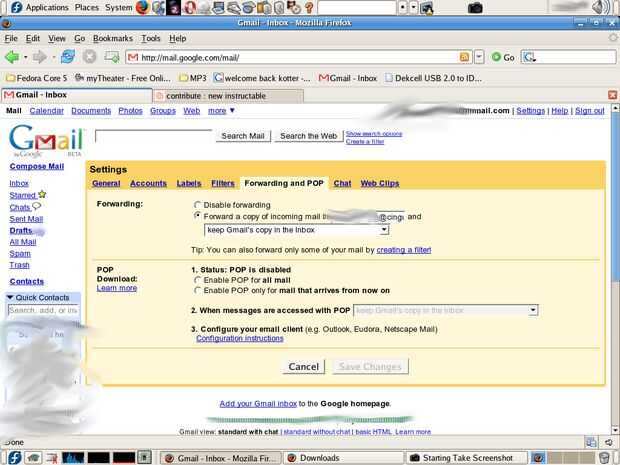Viewport: 620px width, 465px height.
Task: Click the search engine Google icon
Action: click(529, 57)
